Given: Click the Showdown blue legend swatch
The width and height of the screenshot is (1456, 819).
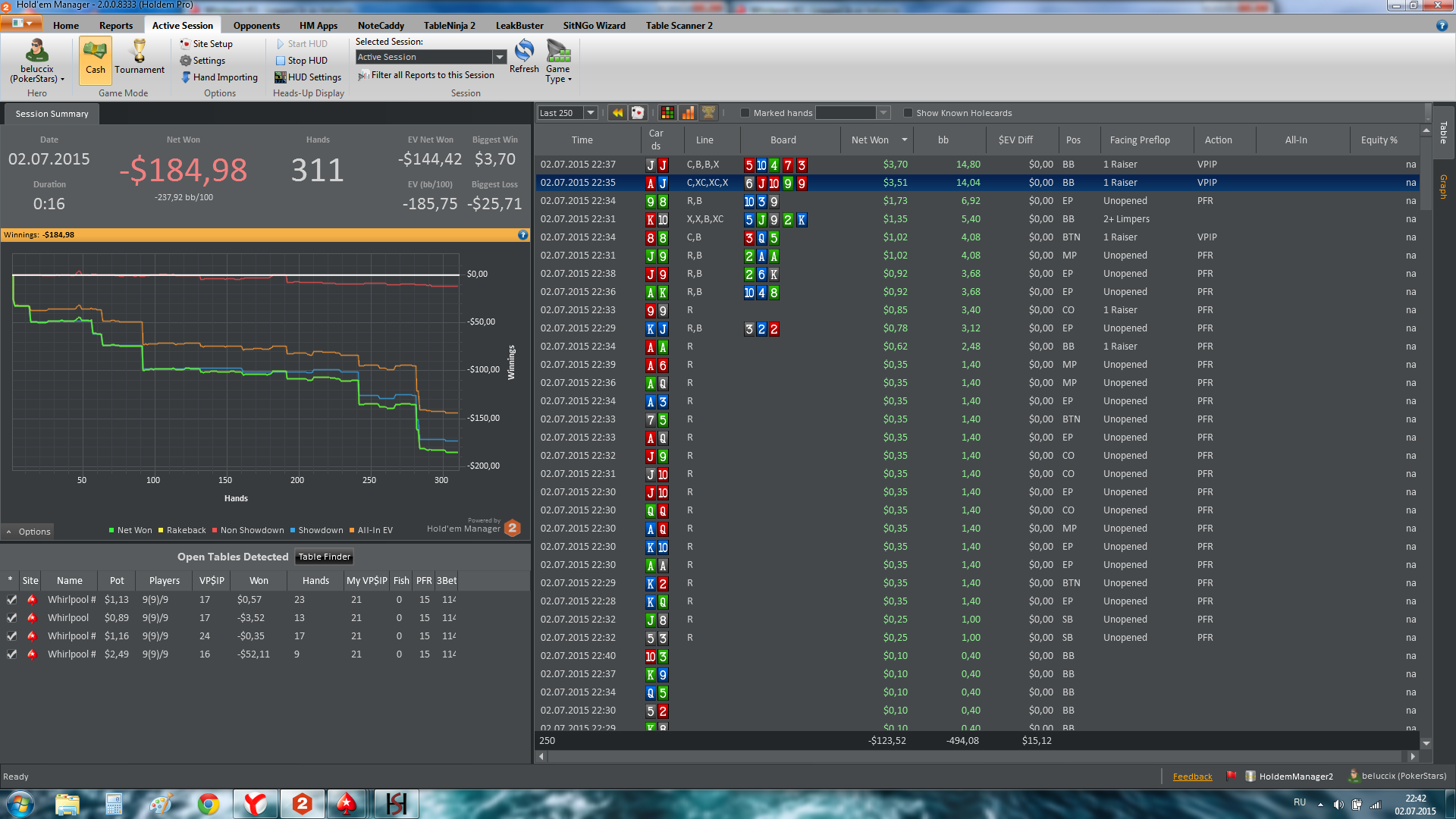Looking at the screenshot, I should click(293, 530).
